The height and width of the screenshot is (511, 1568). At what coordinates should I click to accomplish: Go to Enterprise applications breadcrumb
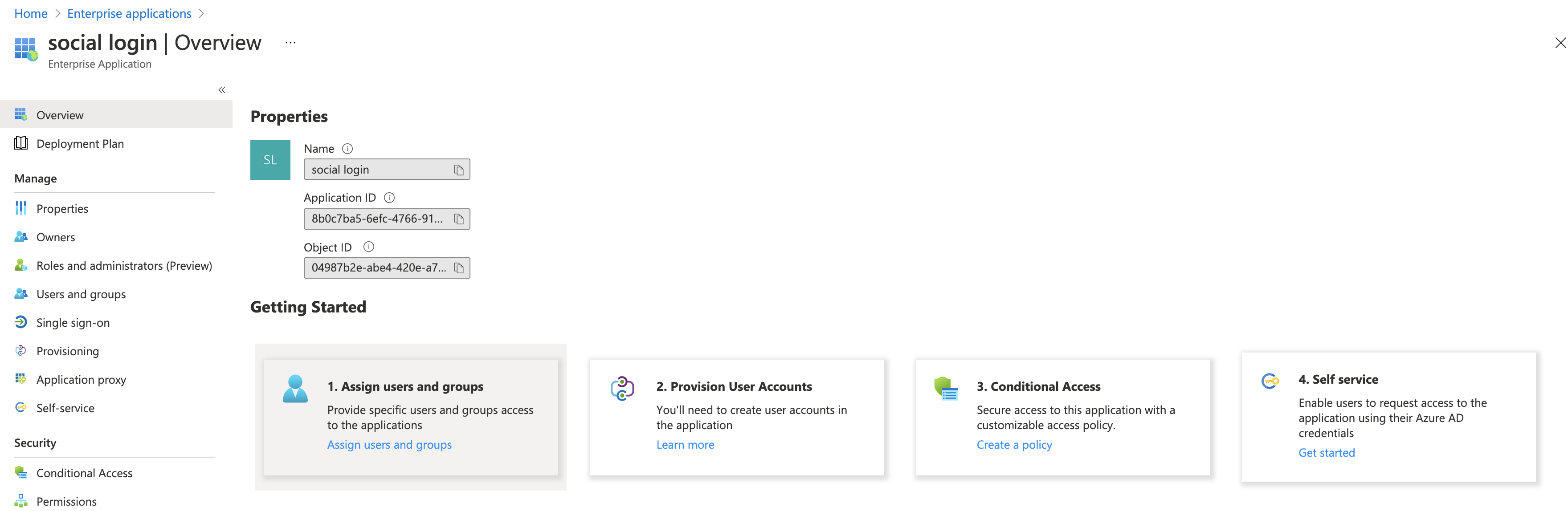(129, 13)
